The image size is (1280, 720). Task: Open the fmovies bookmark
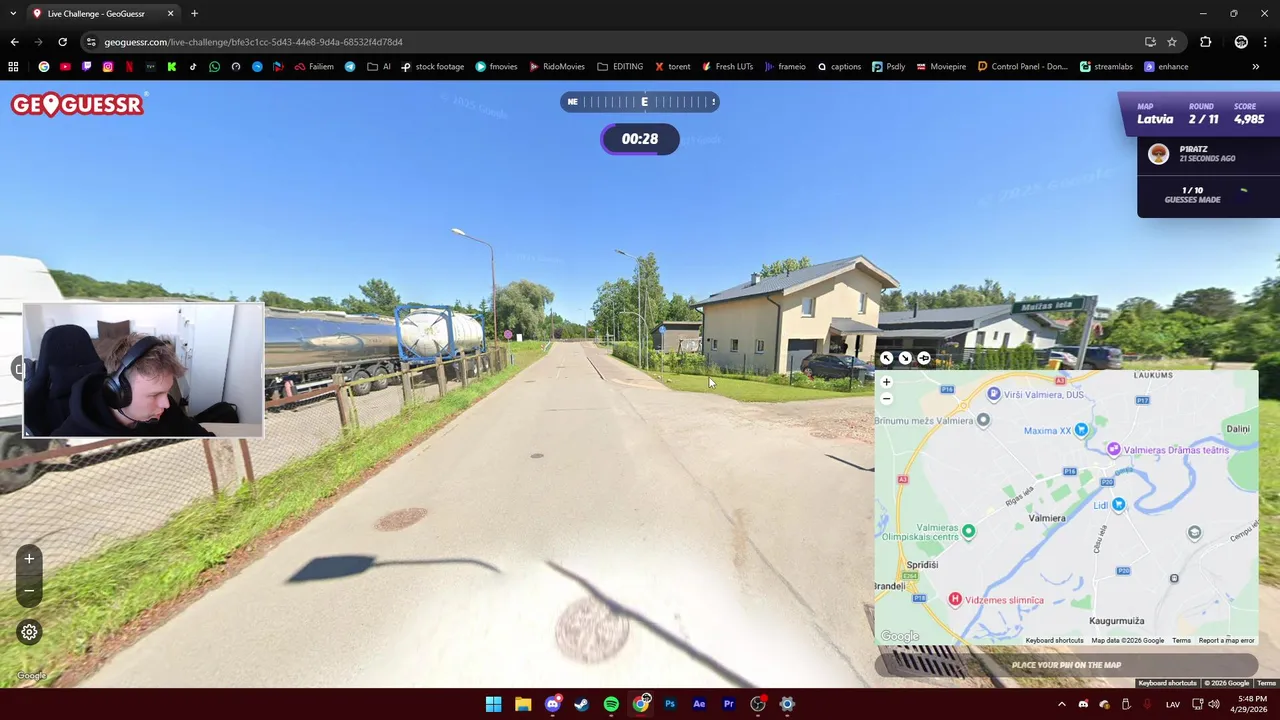point(496,67)
